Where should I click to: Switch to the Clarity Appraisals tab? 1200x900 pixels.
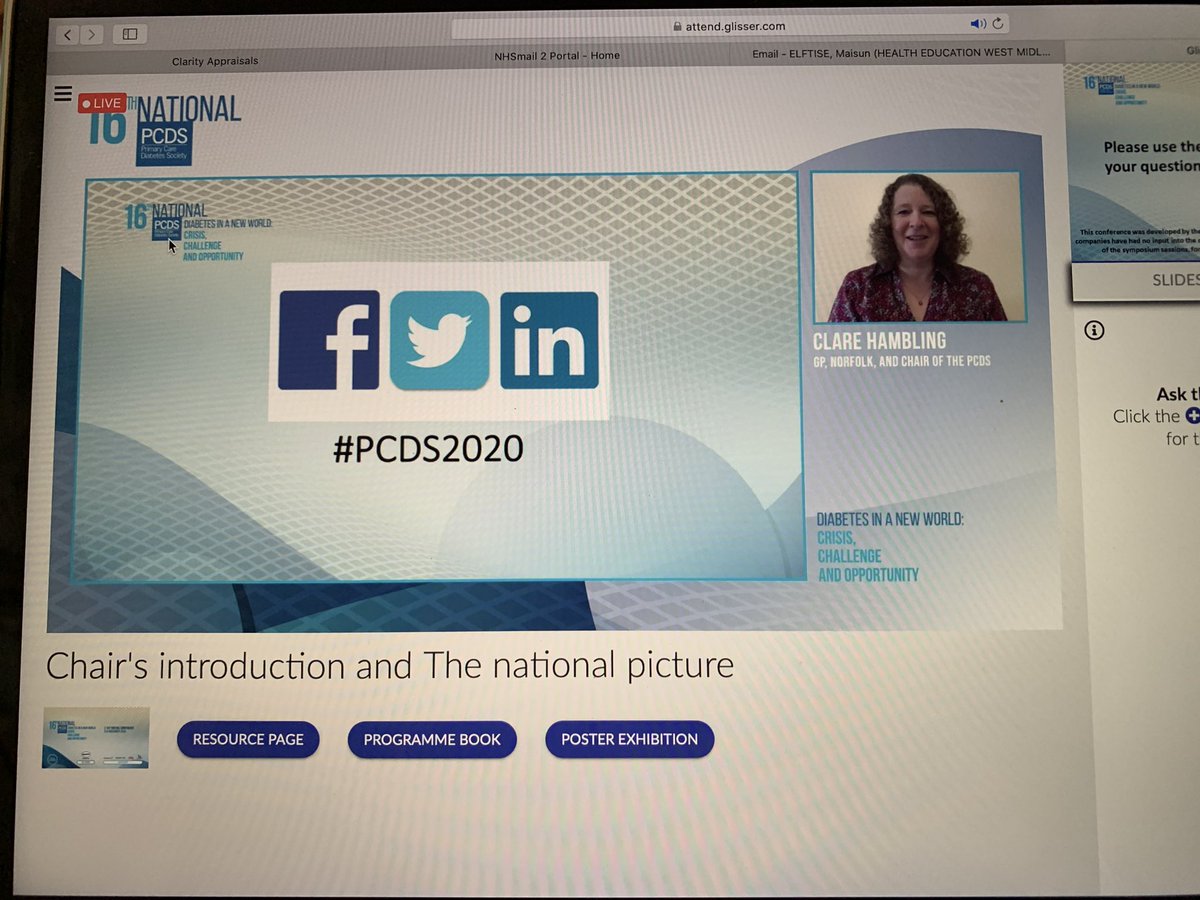215,61
